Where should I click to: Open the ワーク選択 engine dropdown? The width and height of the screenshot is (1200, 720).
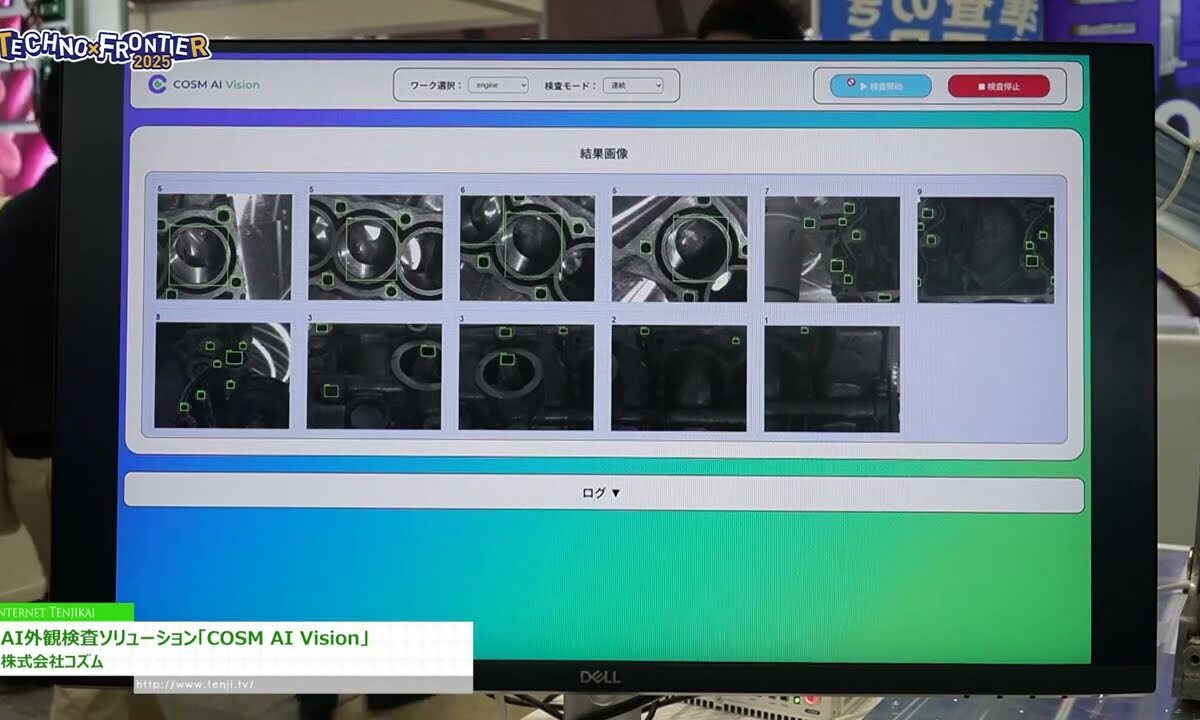coord(498,86)
